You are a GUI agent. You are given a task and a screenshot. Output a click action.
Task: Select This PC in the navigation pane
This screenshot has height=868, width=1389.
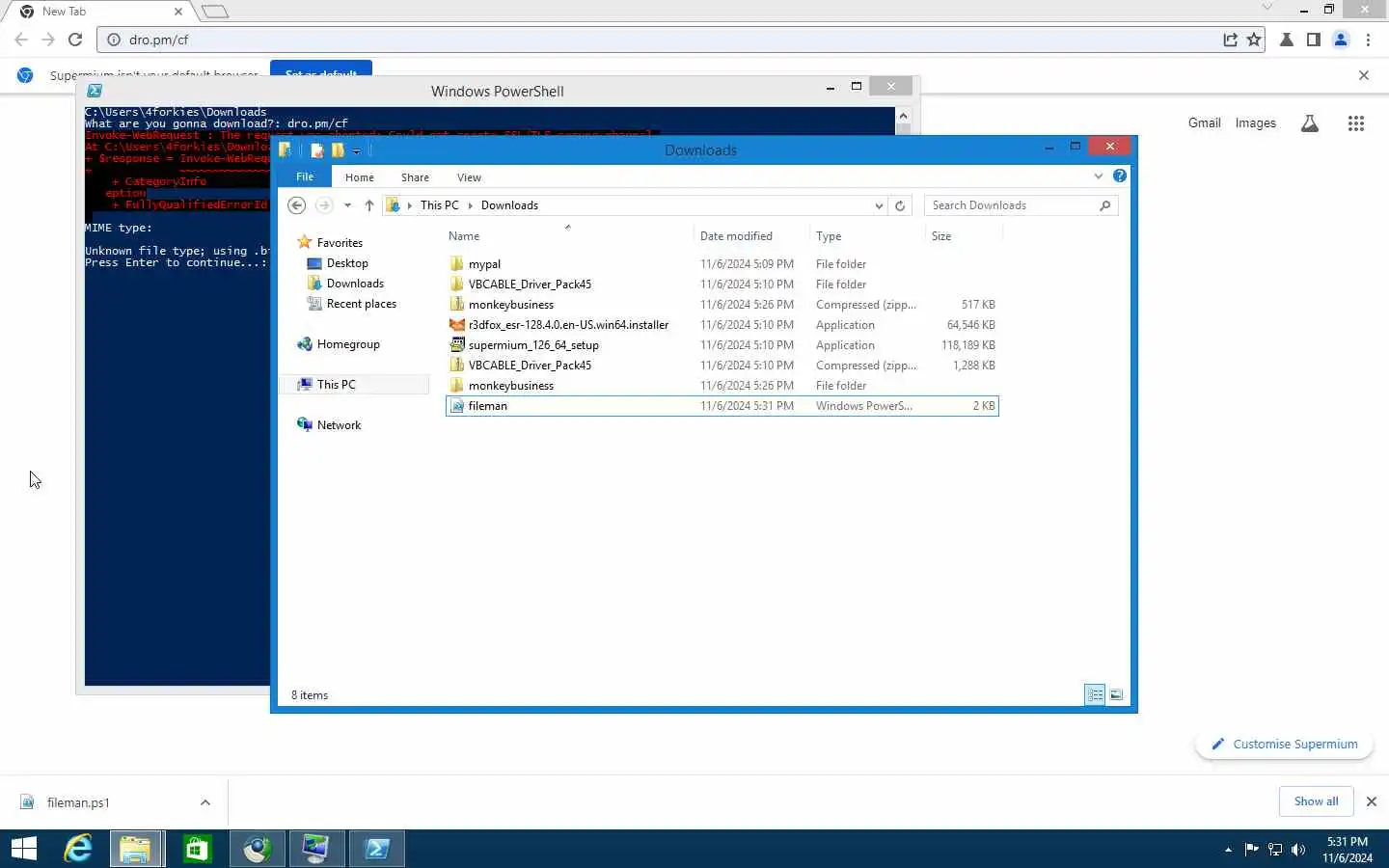336,385
